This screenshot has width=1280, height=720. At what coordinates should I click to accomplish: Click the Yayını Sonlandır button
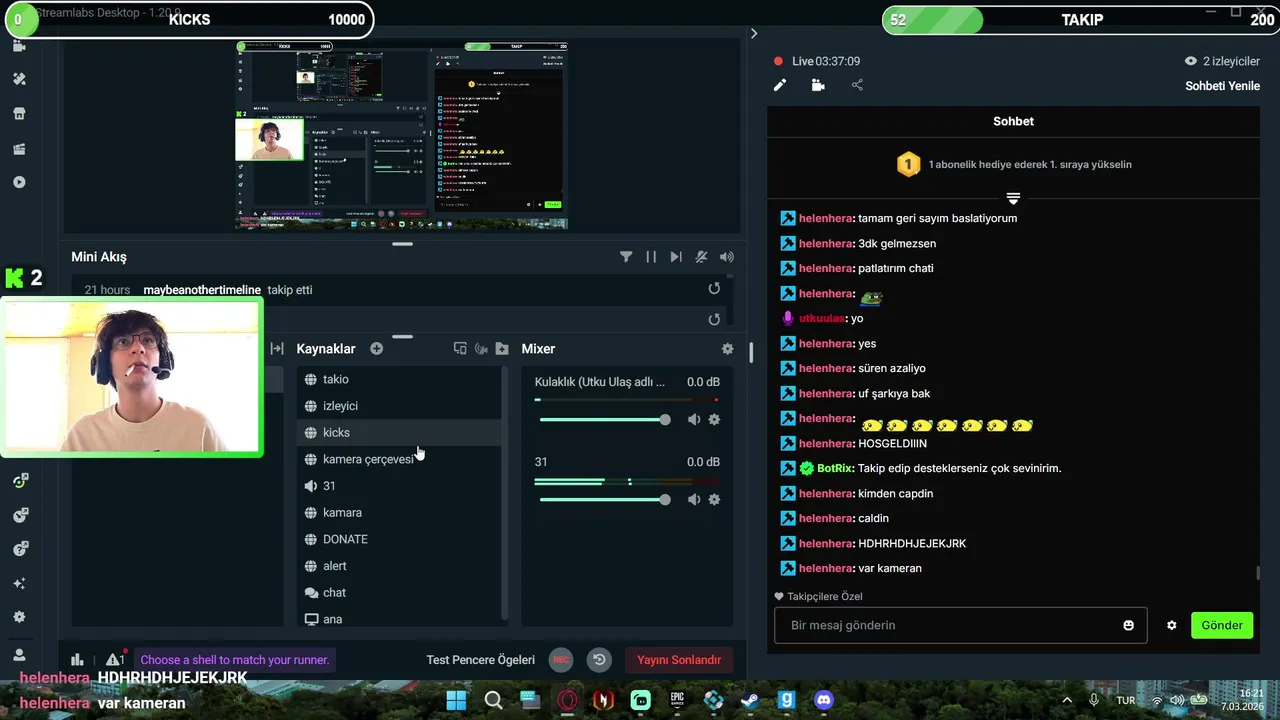click(x=679, y=660)
